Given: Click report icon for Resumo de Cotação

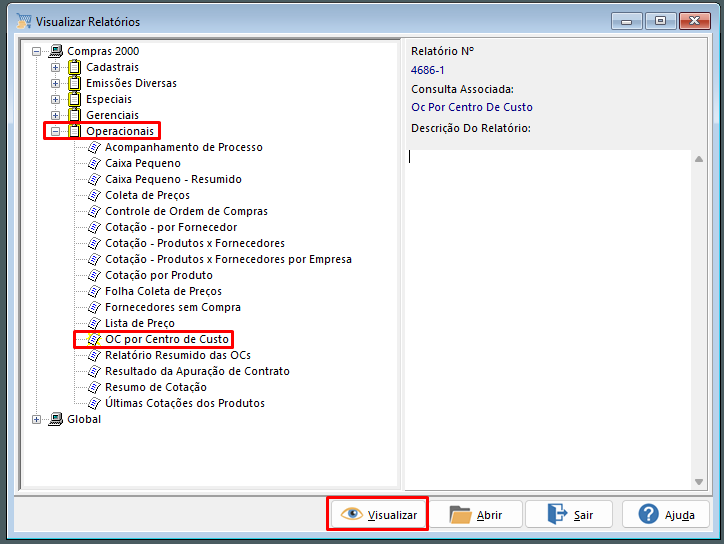Looking at the screenshot, I should click(x=94, y=387).
